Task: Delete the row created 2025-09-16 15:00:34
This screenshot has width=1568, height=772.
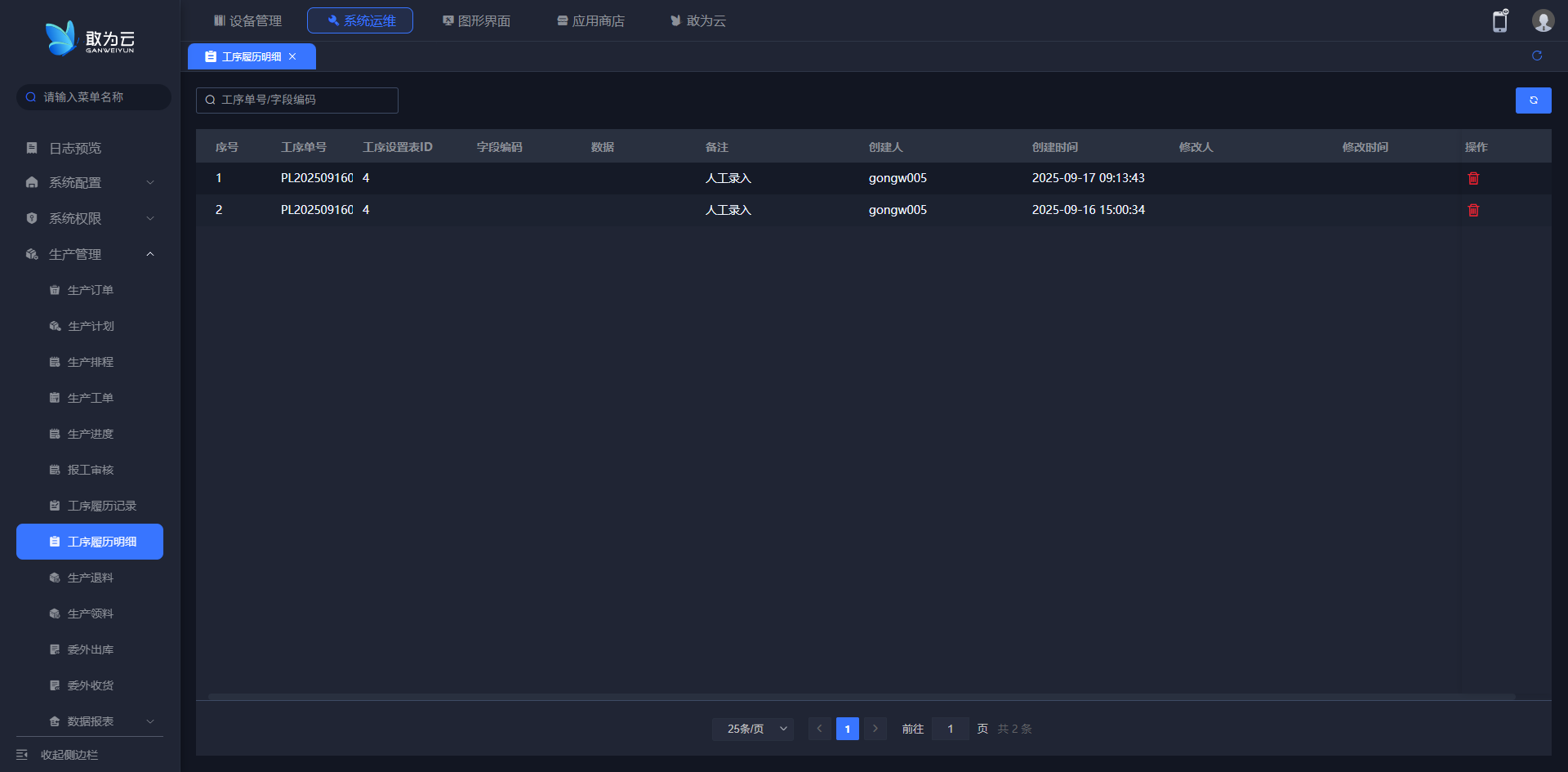Action: pos(1473,210)
